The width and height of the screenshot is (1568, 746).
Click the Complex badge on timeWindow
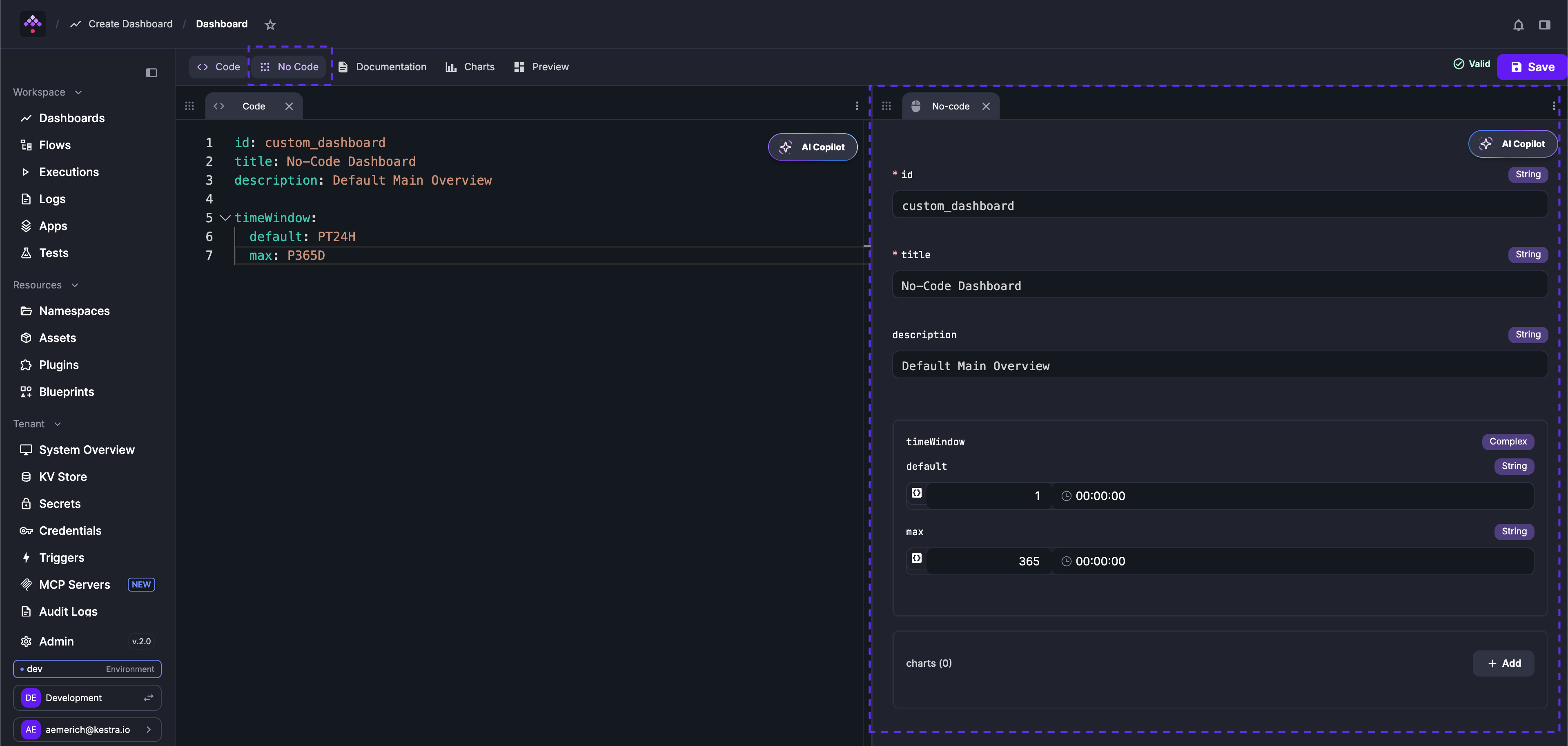tap(1508, 442)
